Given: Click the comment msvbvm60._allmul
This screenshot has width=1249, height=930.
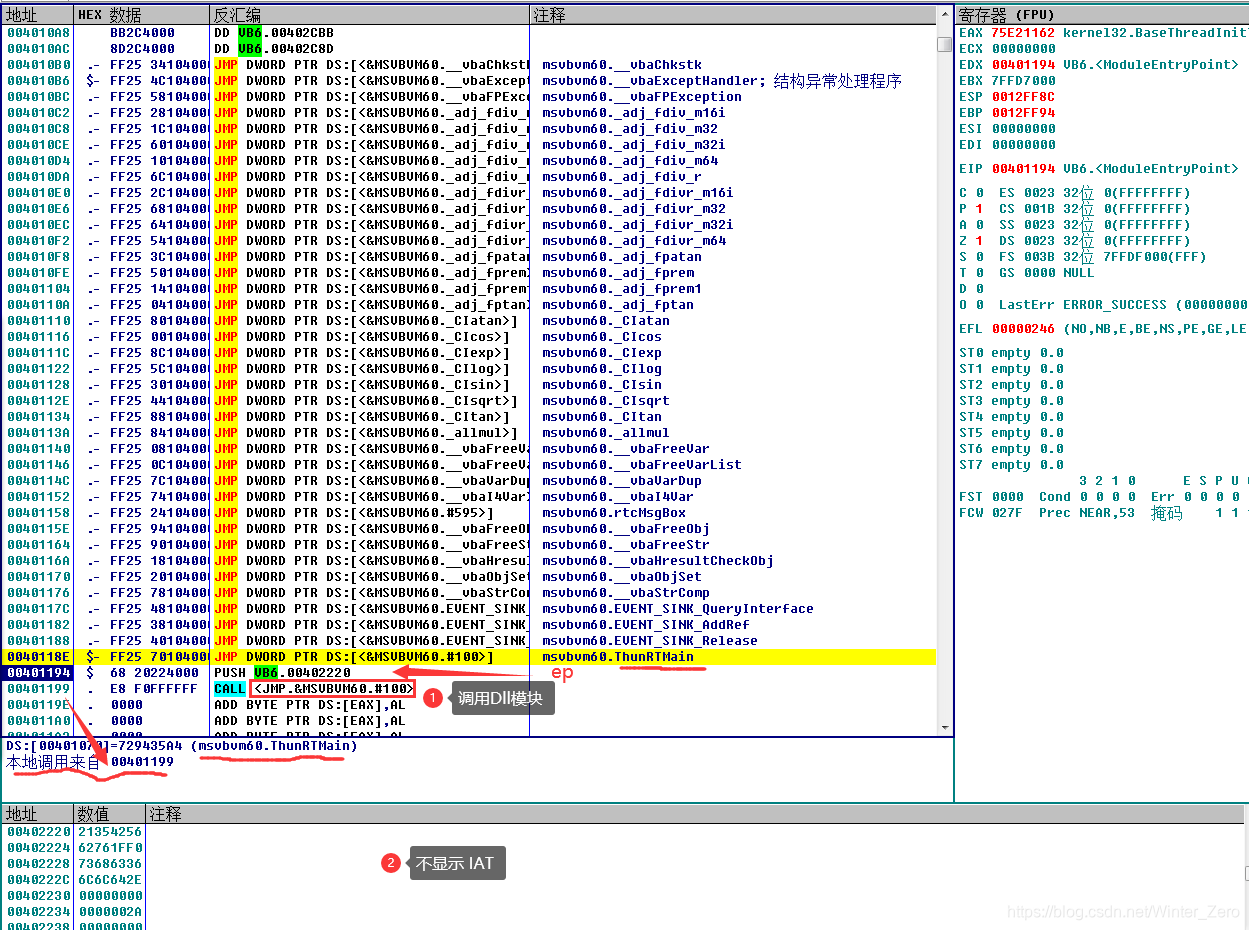Looking at the screenshot, I should (606, 433).
